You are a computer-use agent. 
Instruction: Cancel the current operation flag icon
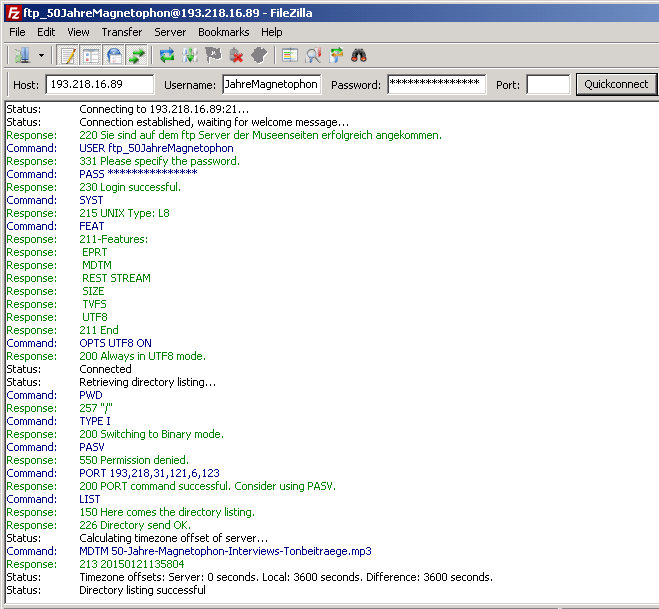tap(213, 55)
